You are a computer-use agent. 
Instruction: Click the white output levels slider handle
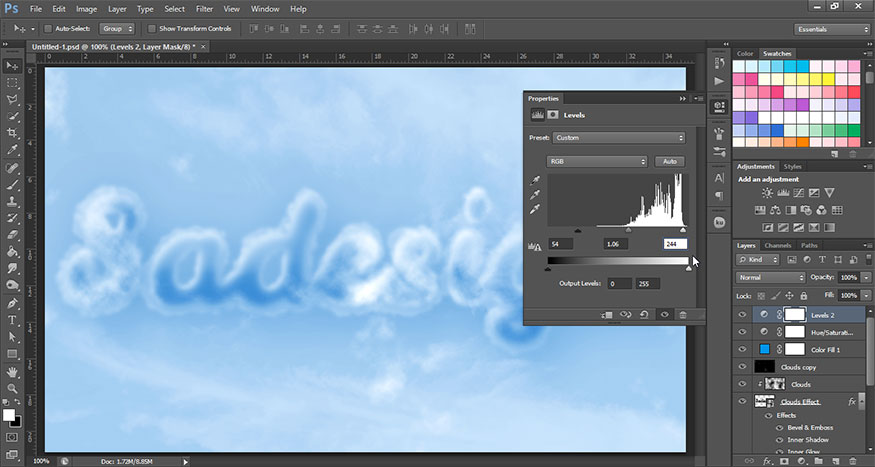coord(688,268)
